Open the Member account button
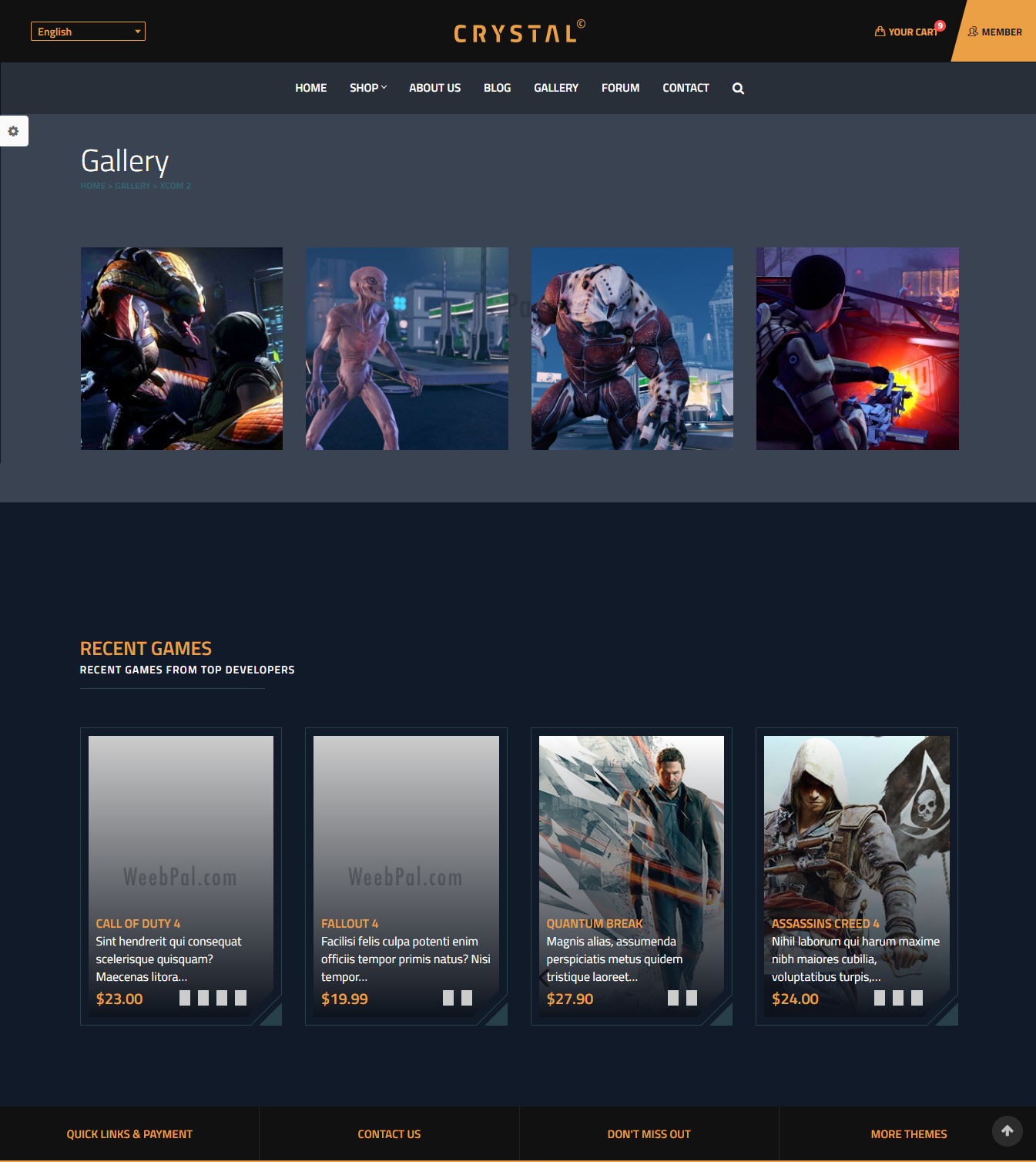1036x1162 pixels. pyautogui.click(x=994, y=31)
